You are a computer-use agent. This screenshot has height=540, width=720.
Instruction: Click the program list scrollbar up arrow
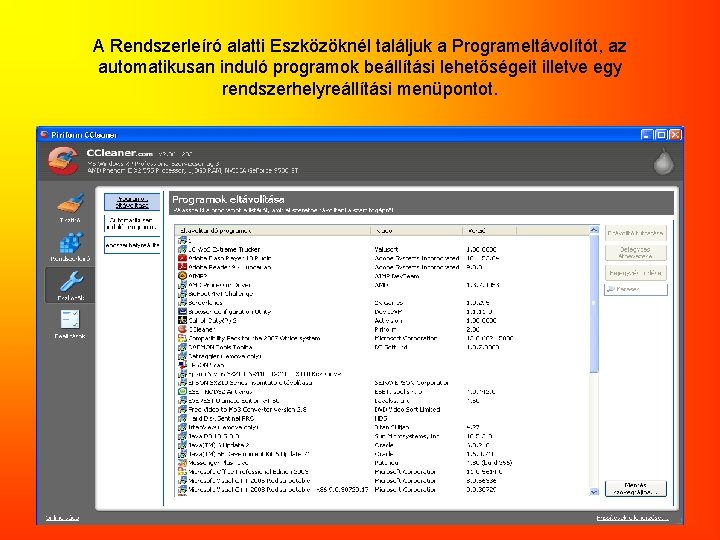click(x=594, y=230)
